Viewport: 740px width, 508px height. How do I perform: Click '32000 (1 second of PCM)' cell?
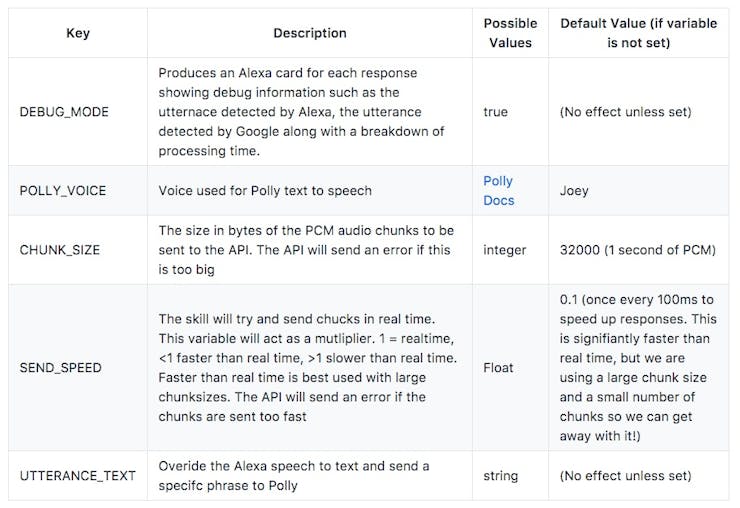pyautogui.click(x=639, y=250)
